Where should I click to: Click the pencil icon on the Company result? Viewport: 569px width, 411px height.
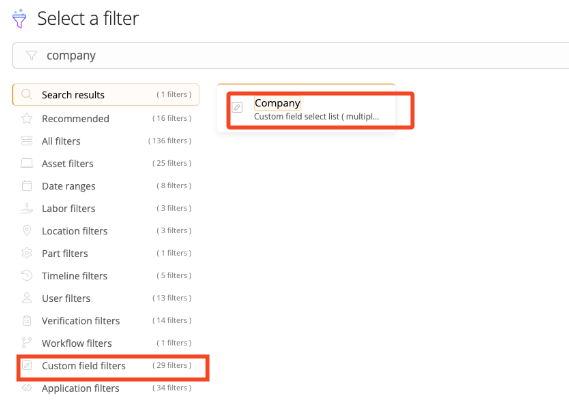[x=237, y=107]
